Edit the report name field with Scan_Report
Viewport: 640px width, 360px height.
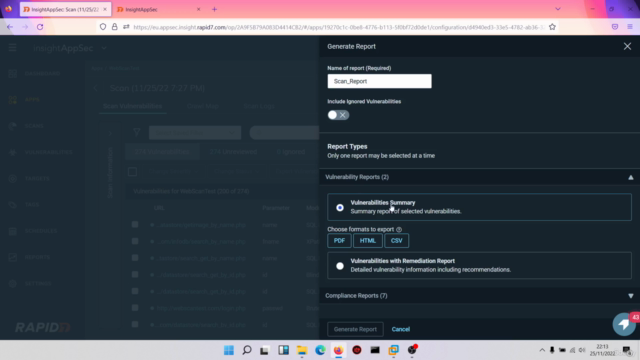pos(379,81)
